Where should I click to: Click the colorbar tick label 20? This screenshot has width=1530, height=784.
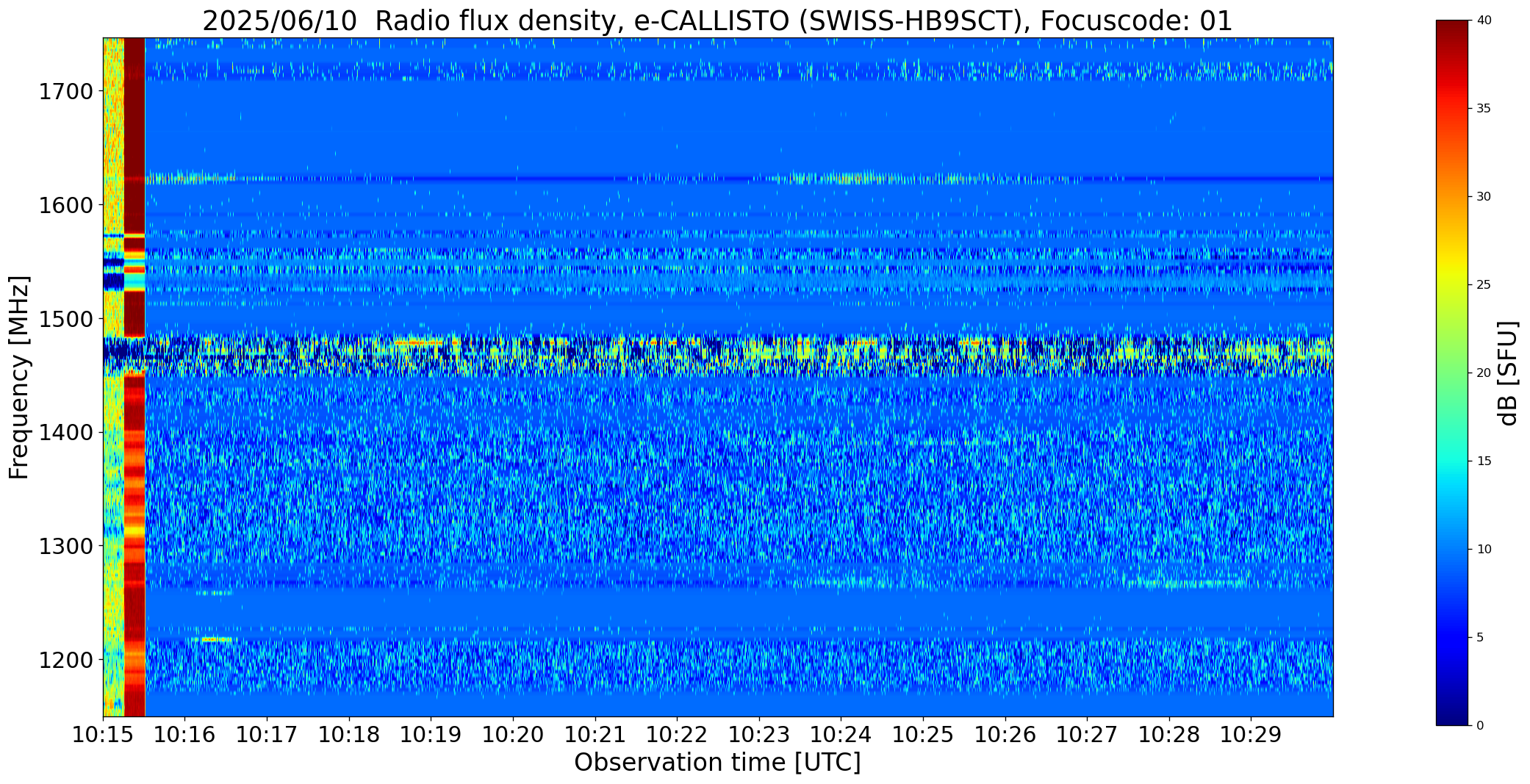[1484, 373]
